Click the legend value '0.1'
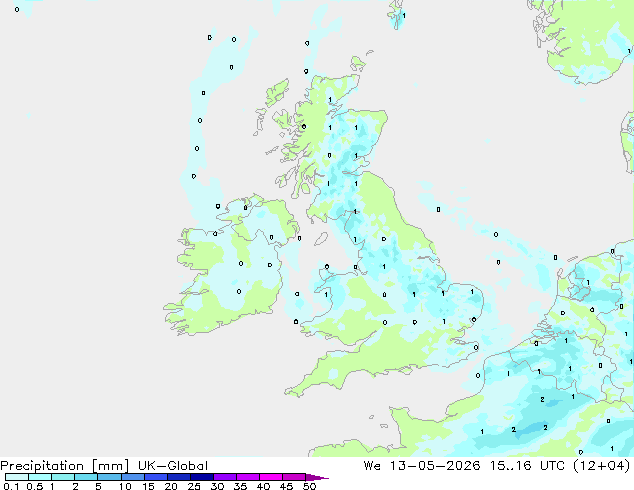 pos(11,486)
